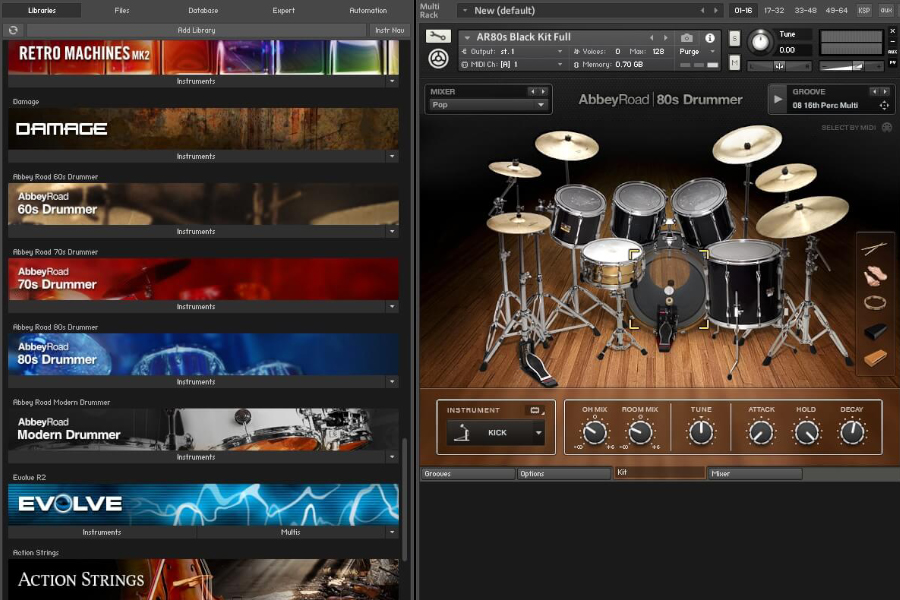Open the Grooves page tab
The height and width of the screenshot is (600, 900).
468,474
